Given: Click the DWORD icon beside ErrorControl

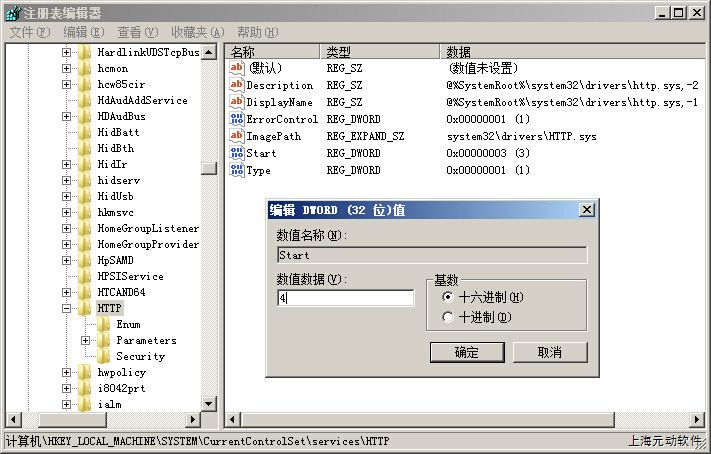Looking at the screenshot, I should pos(237,119).
